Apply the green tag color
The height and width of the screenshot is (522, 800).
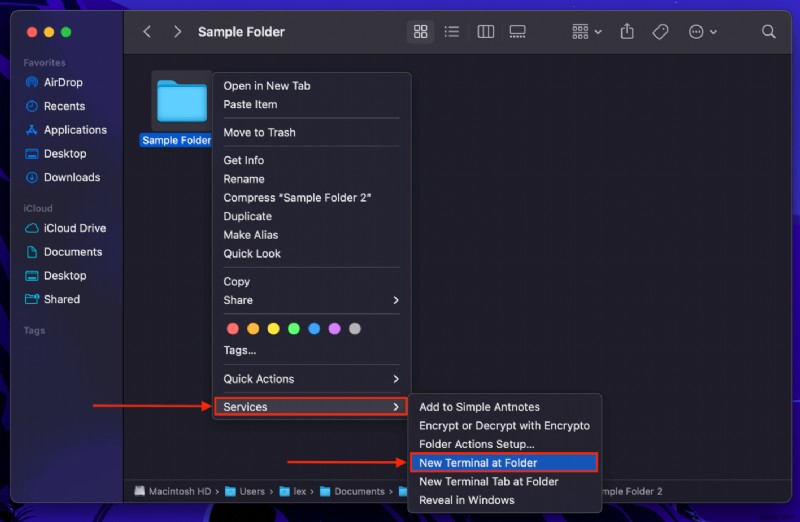(x=294, y=329)
